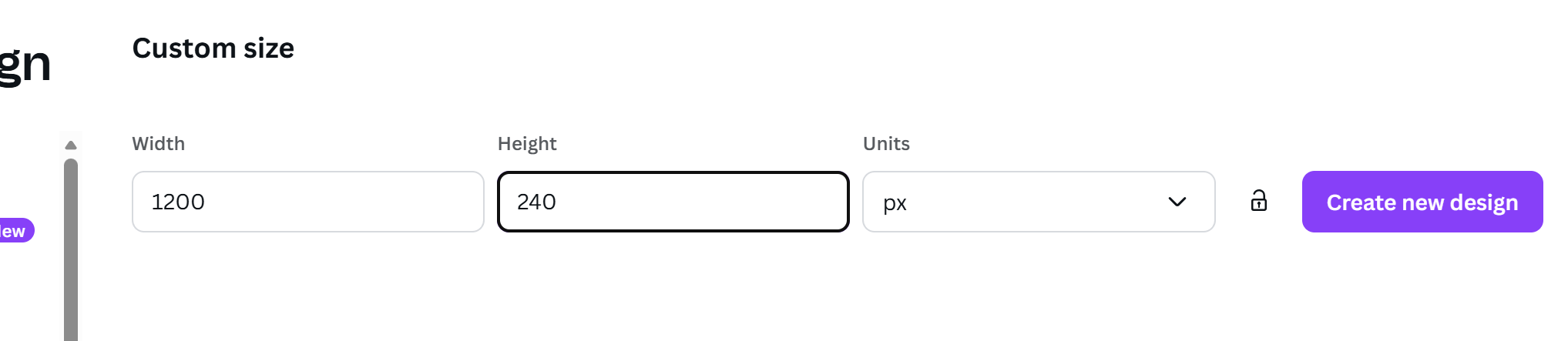Click the gray scrollbar thumb
This screenshot has height=341, width=1568.
pyautogui.click(x=71, y=246)
